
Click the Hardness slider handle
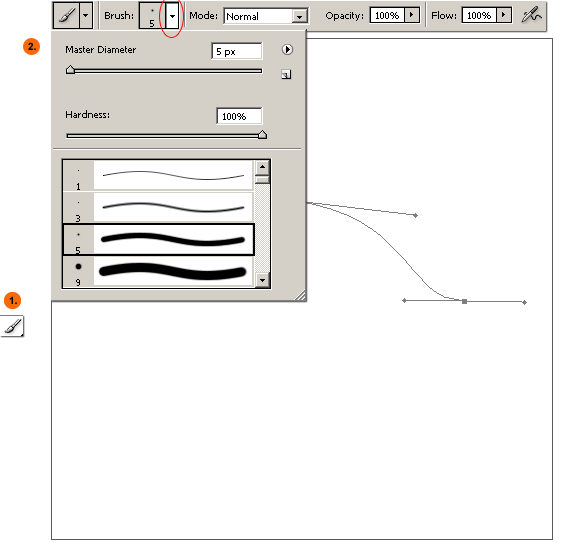pyautogui.click(x=263, y=135)
